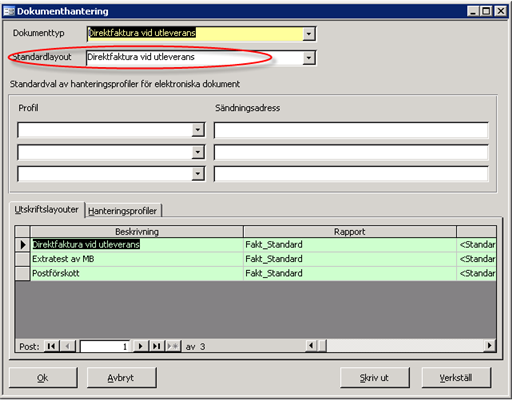The image size is (512, 400).
Task: Open first Profil combo box arrow
Action: click(x=198, y=130)
